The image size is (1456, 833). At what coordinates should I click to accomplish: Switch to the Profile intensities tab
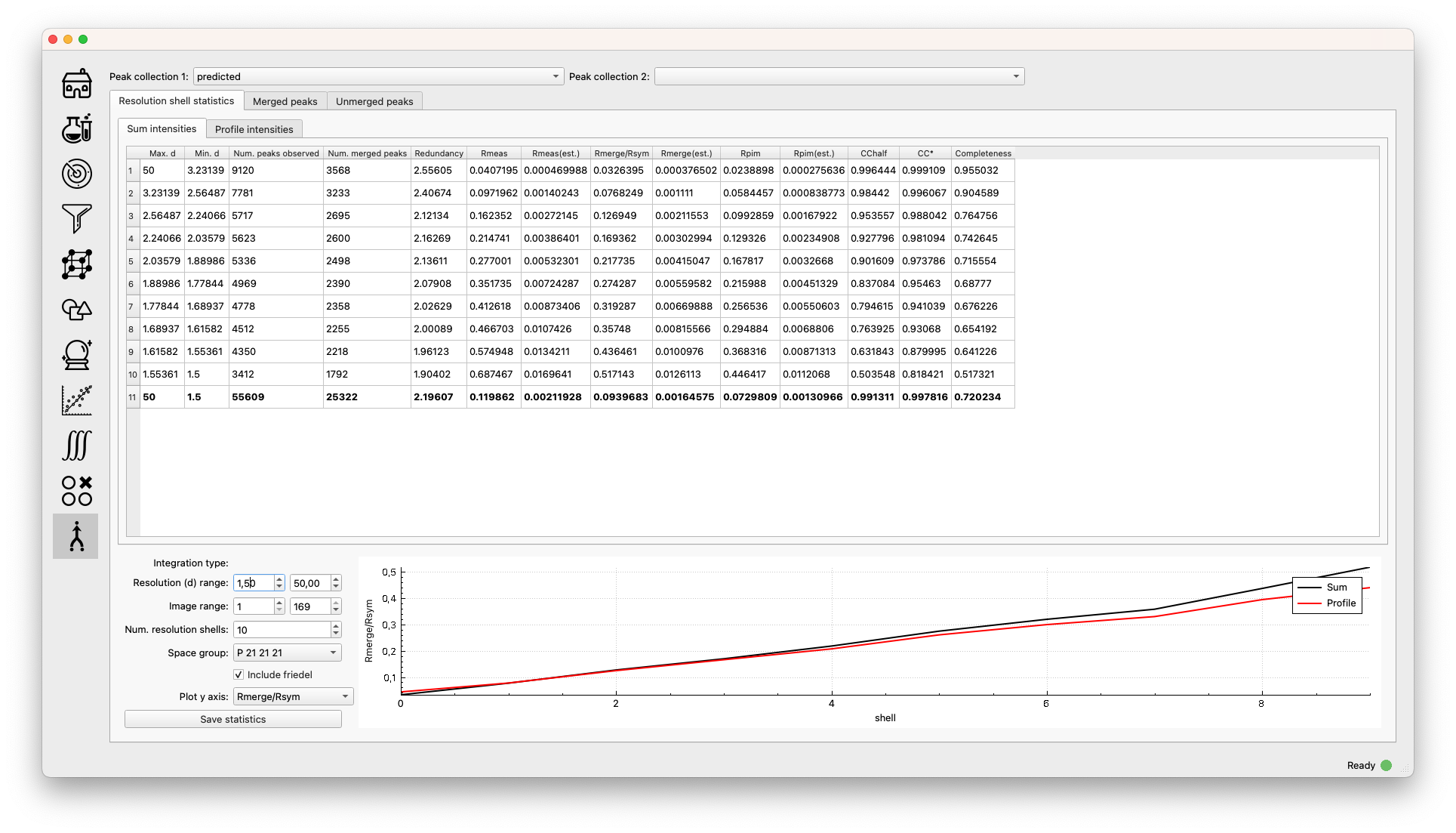(254, 129)
